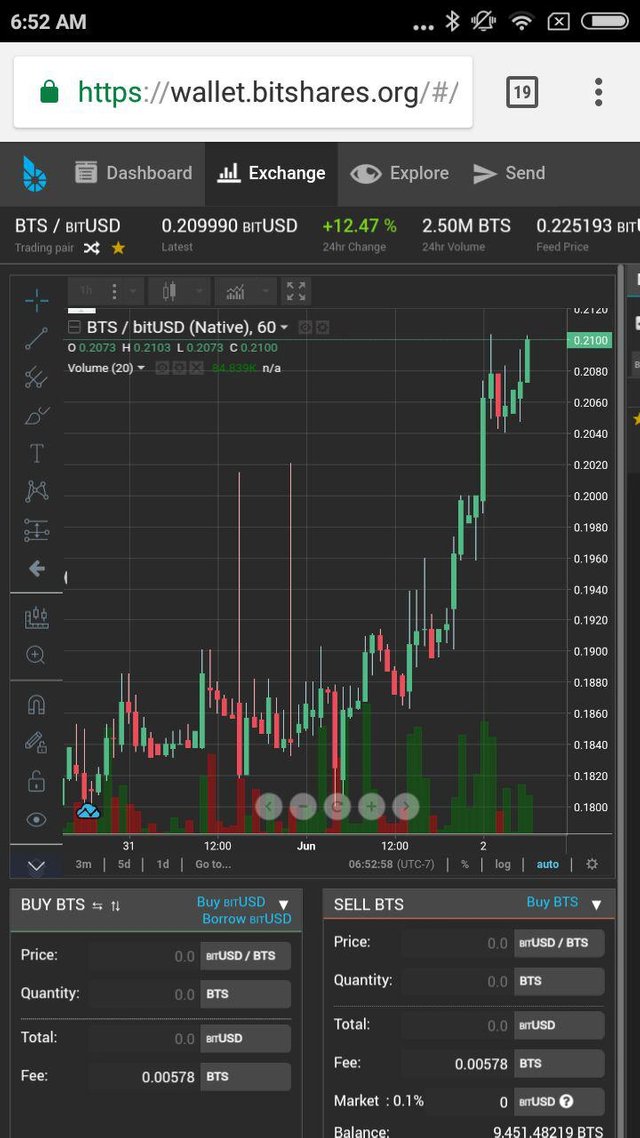This screenshot has height=1138, width=640.
Task: Open the Explore tab
Action: point(400,173)
